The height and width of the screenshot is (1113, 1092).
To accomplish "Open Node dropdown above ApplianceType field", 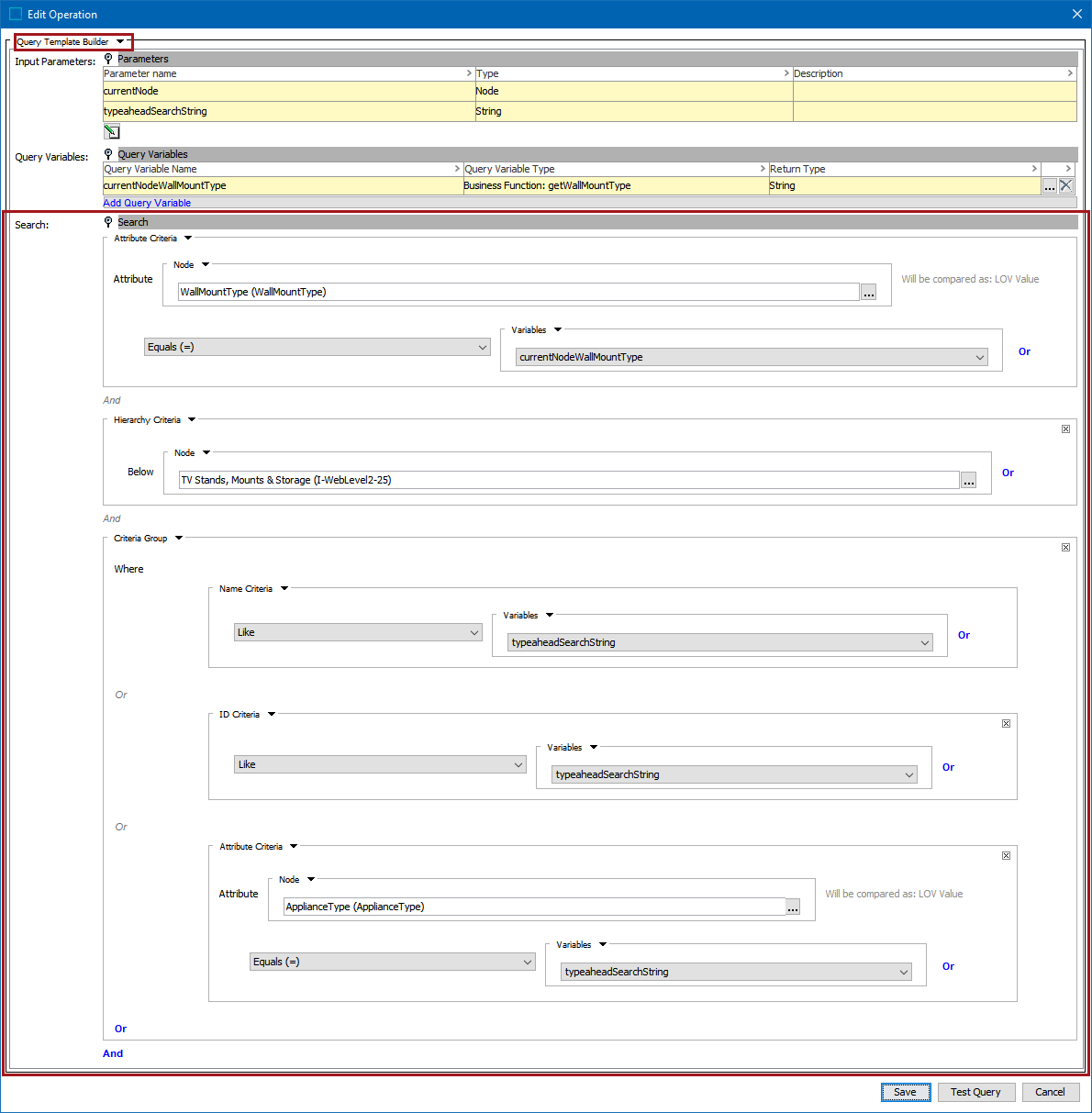I will pos(311,879).
